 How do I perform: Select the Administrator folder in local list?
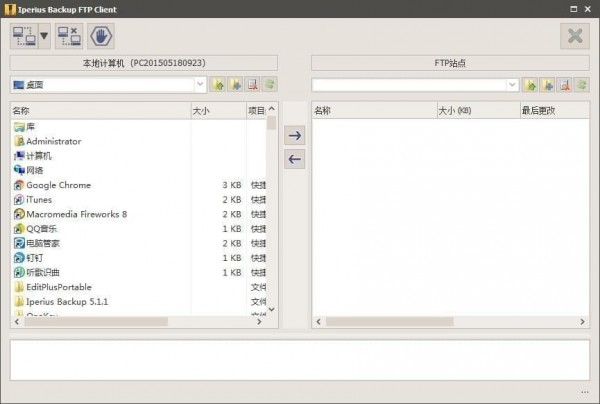pos(53,141)
